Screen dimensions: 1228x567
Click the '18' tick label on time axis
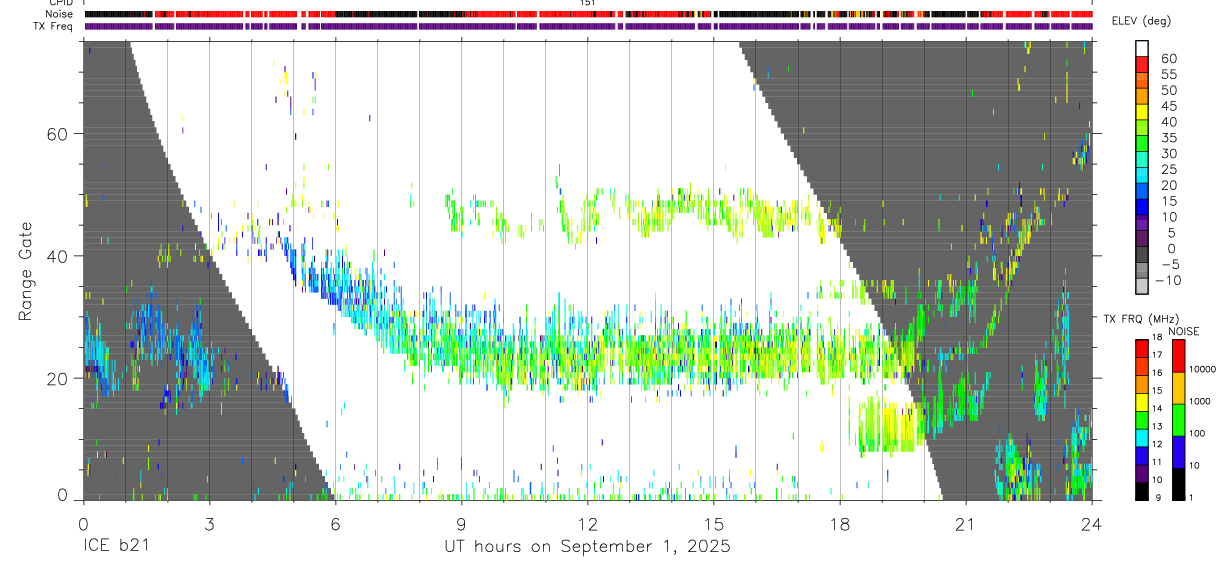pos(840,523)
